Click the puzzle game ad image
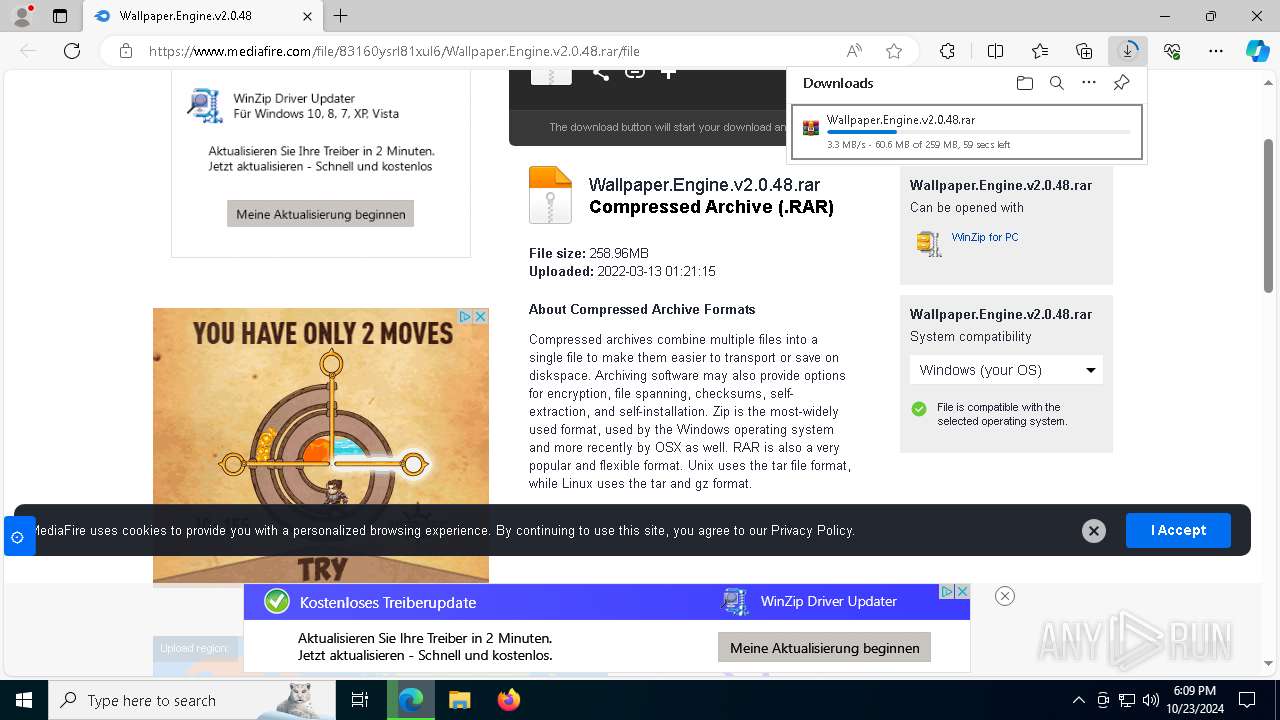 321,445
